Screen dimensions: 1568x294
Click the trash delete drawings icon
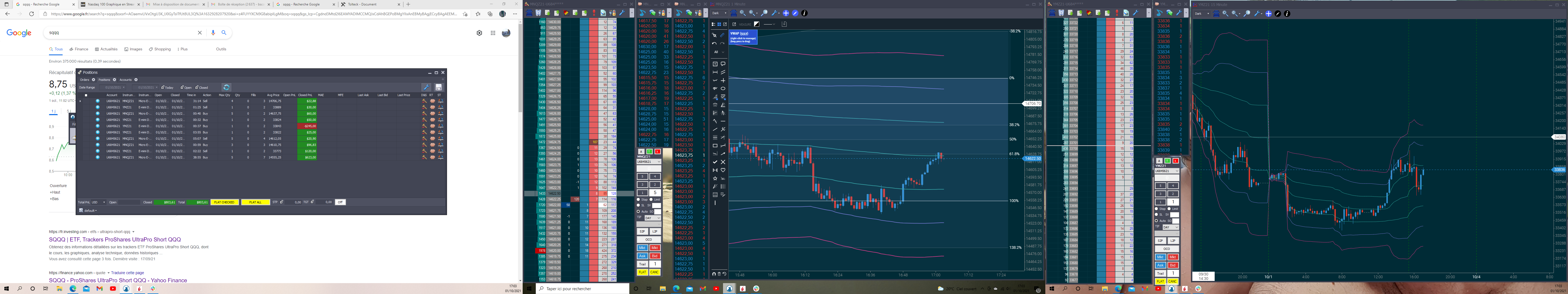(719, 274)
